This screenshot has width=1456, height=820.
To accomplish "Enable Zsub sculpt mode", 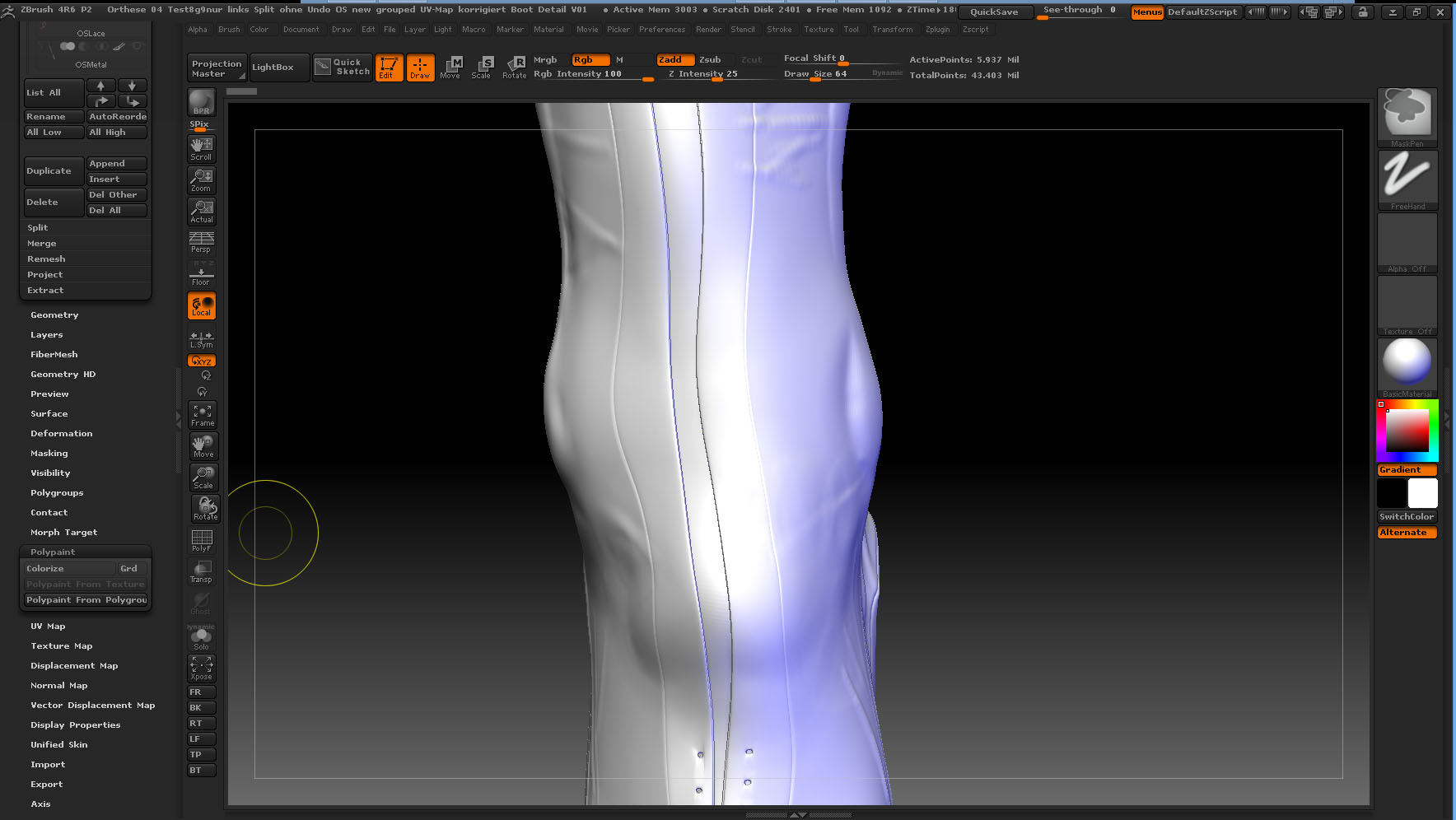I will pos(715,60).
